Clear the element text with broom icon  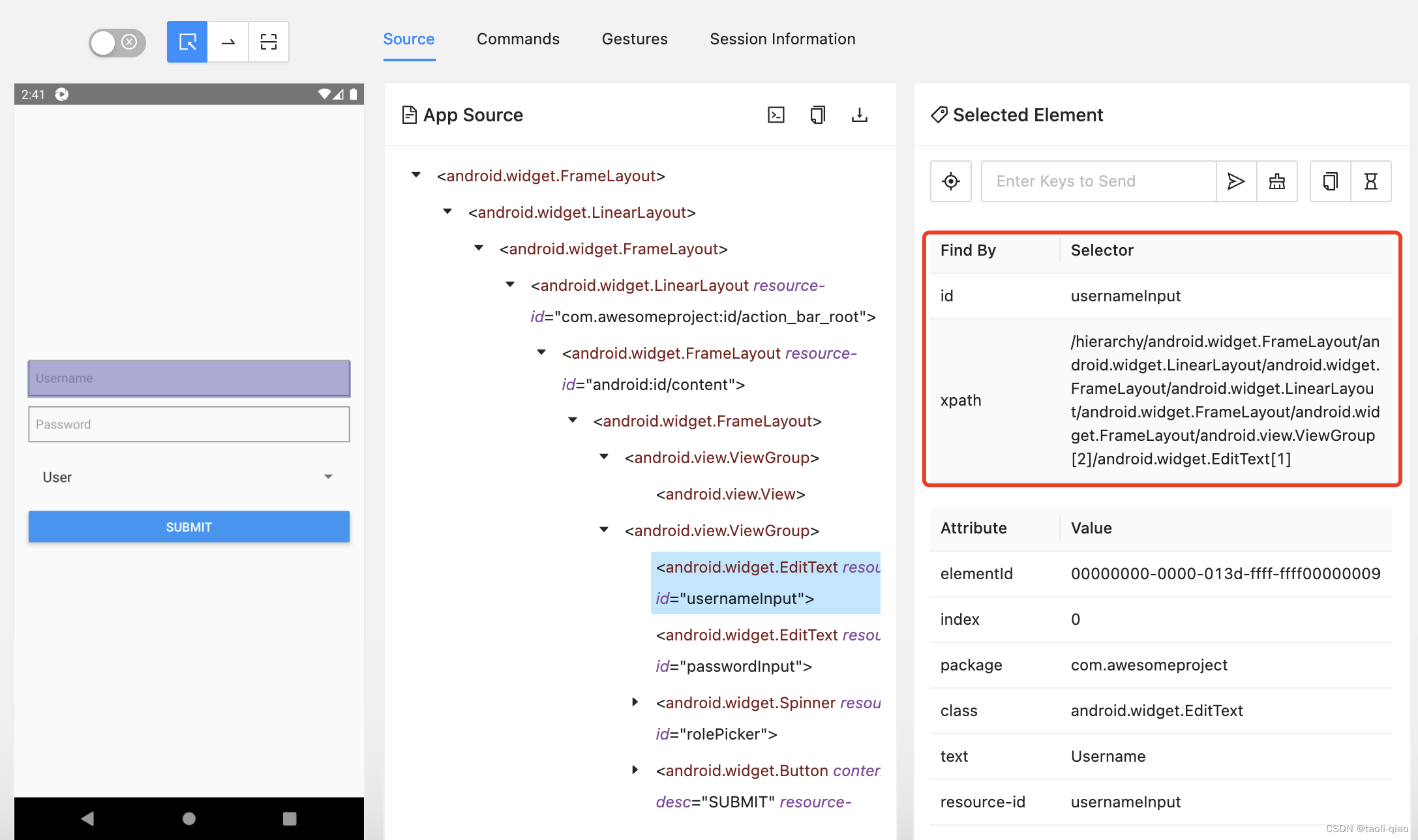[x=1276, y=181]
